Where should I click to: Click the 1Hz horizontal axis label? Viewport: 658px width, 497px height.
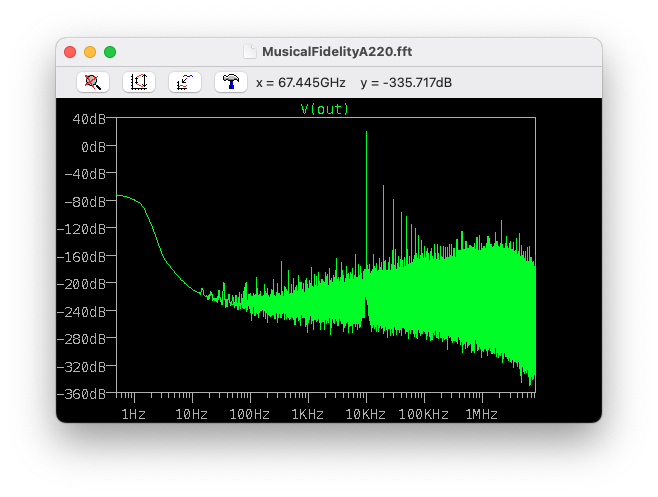pos(133,415)
